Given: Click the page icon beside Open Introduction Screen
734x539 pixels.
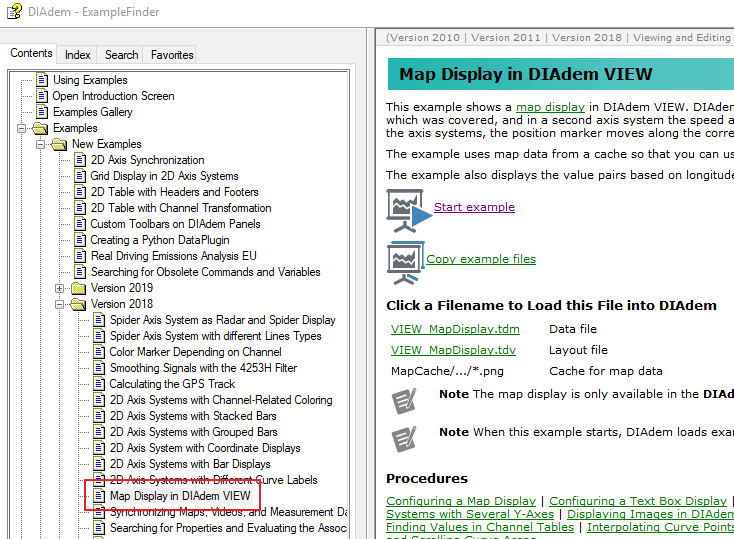Looking at the screenshot, I should (42, 96).
